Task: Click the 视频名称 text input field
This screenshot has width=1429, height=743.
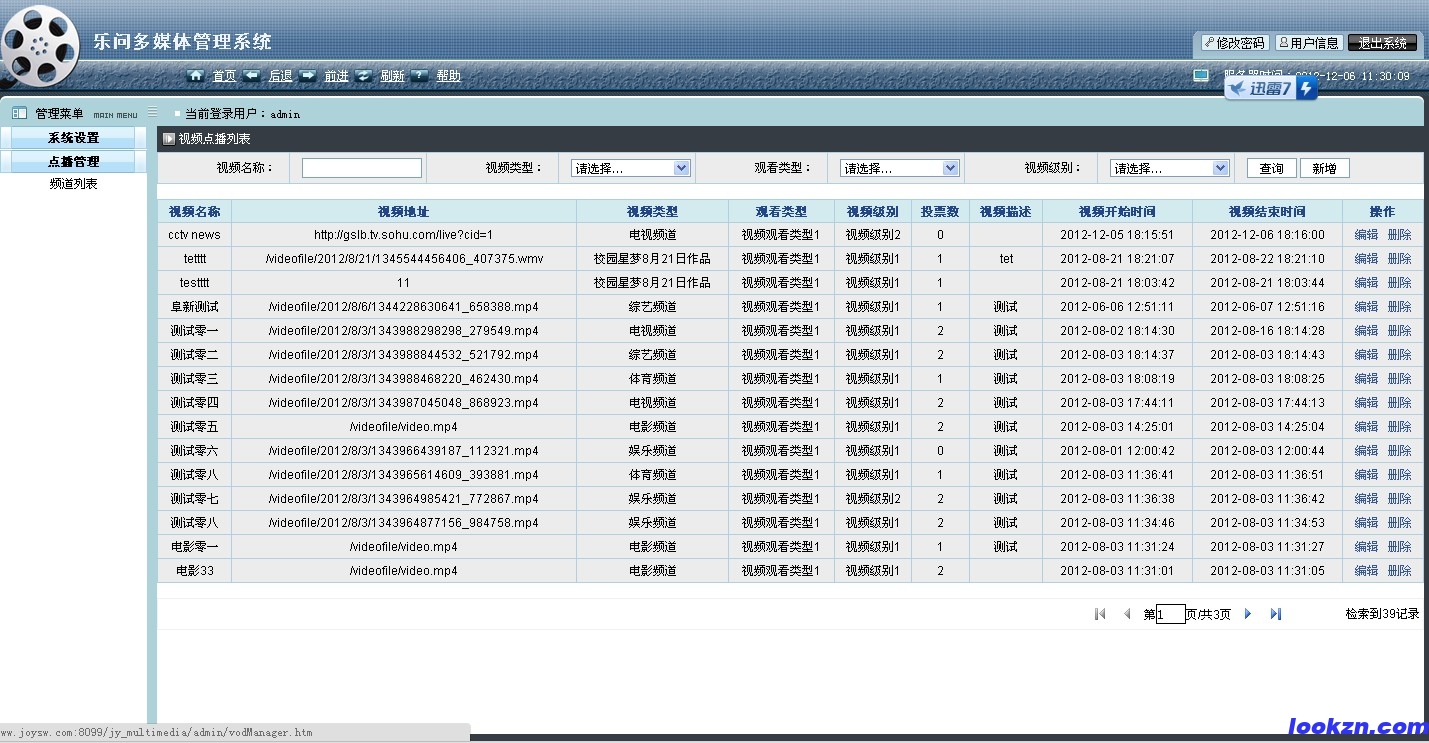Action: point(361,168)
